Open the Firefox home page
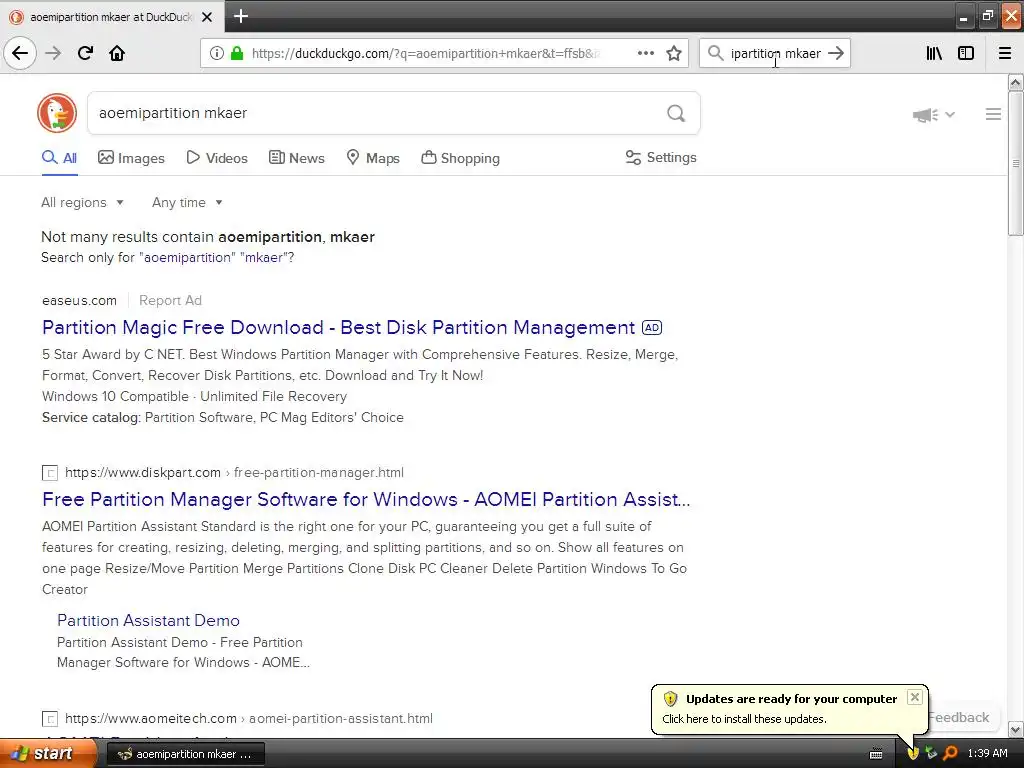The width and height of the screenshot is (1024, 768). tap(117, 53)
